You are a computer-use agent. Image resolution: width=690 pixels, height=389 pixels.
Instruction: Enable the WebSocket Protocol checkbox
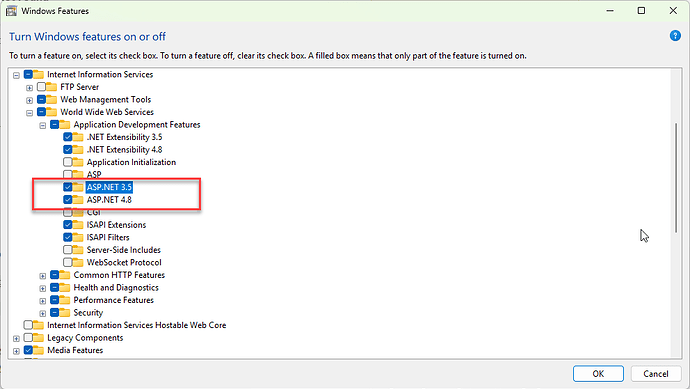67,262
